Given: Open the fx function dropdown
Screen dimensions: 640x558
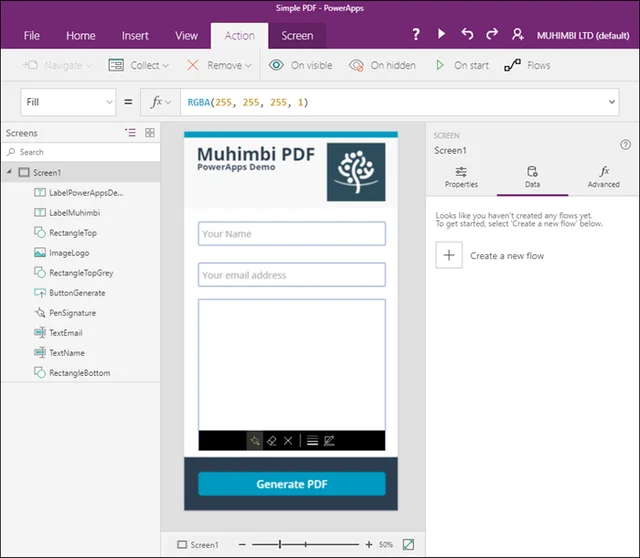Looking at the screenshot, I should pyautogui.click(x=160, y=102).
